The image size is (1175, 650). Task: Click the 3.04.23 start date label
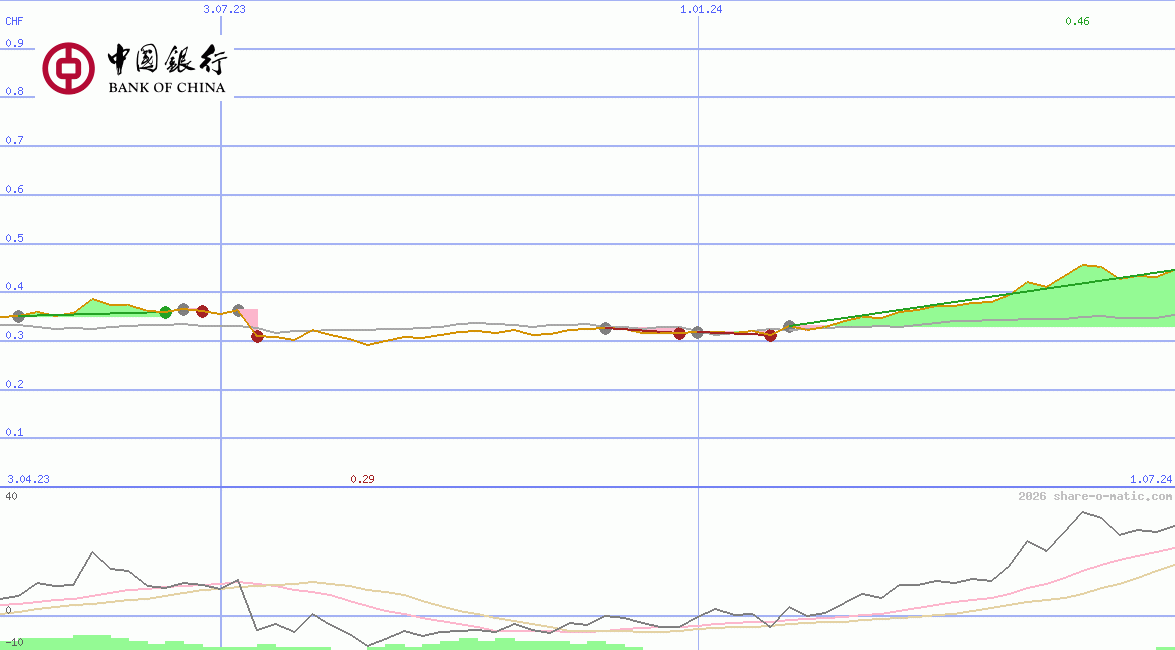point(26,478)
